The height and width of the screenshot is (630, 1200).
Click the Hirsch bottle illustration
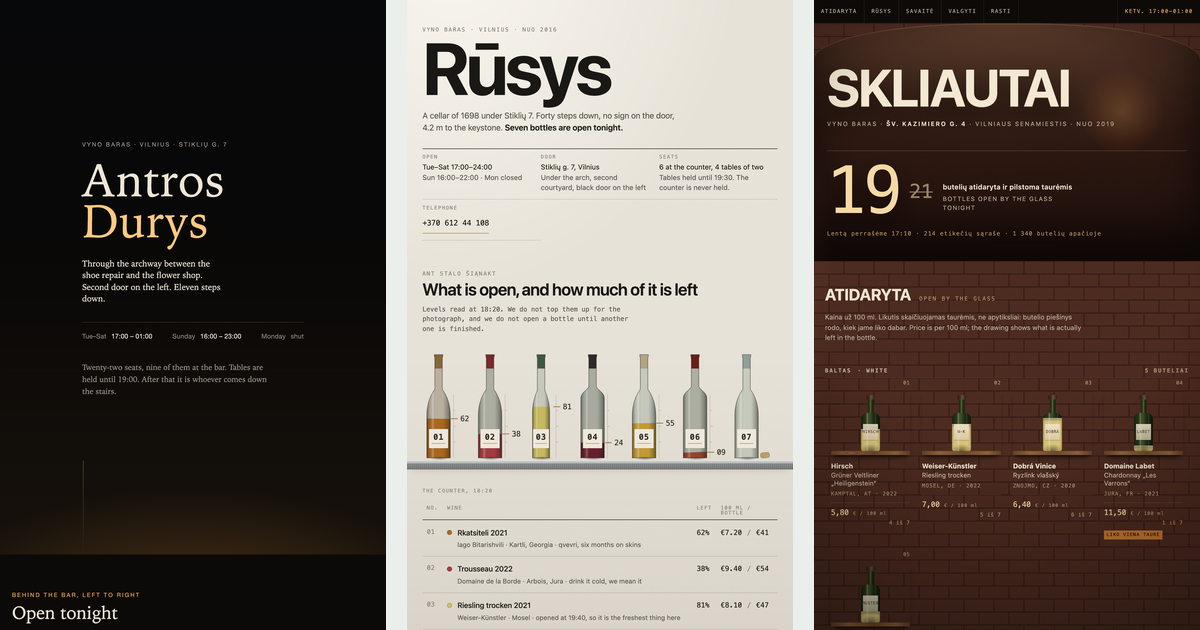870,423
